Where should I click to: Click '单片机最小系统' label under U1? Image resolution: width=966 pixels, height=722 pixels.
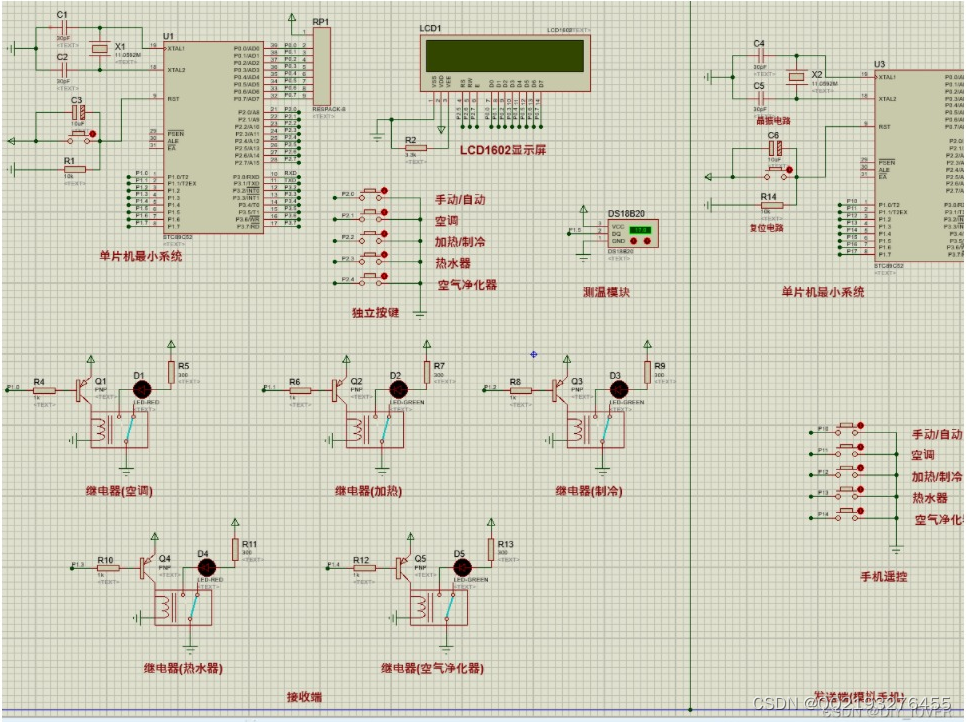click(x=140, y=256)
